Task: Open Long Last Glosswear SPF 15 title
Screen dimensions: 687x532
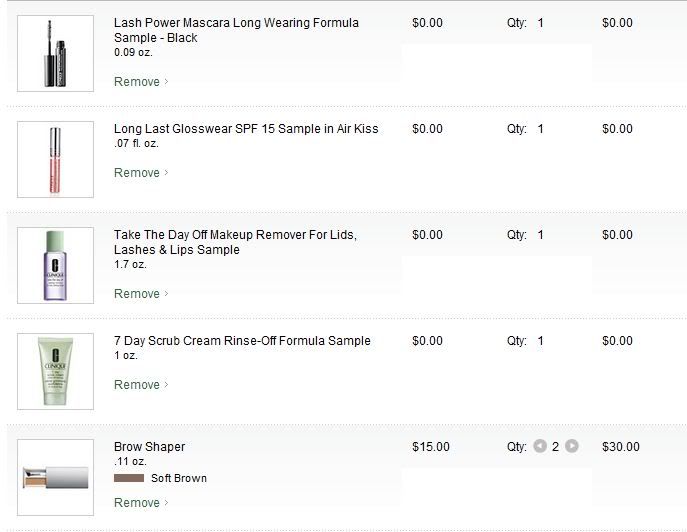Action: (246, 129)
